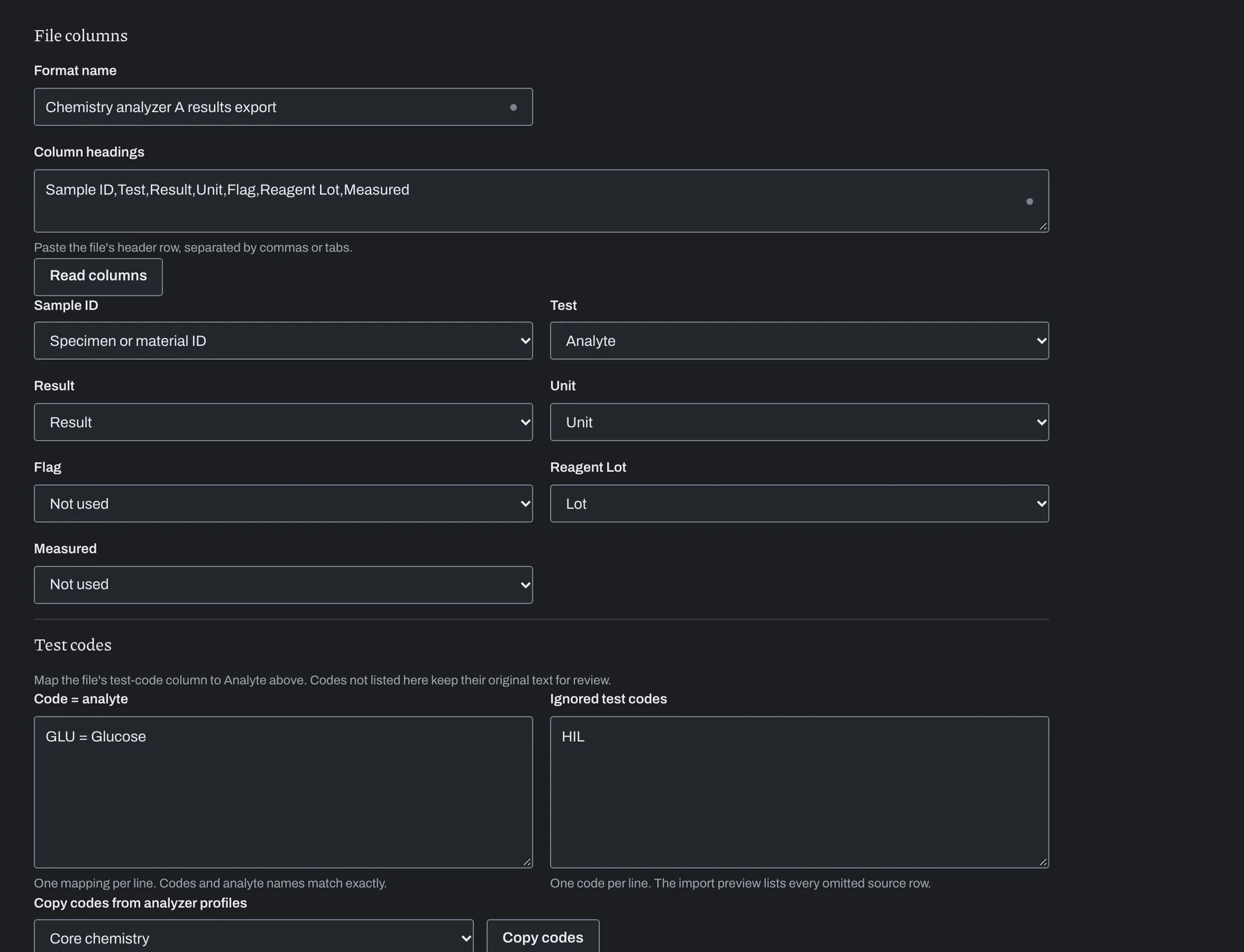Click the status dot in Column headings field

click(x=1030, y=201)
